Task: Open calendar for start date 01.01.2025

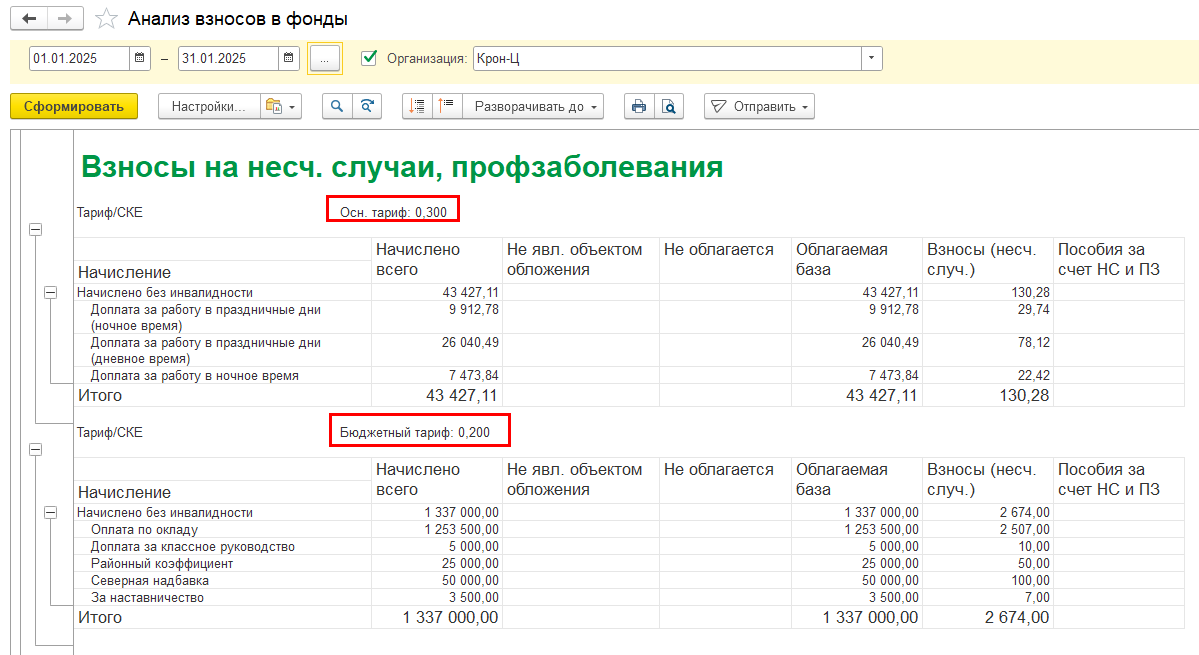Action: (140, 59)
